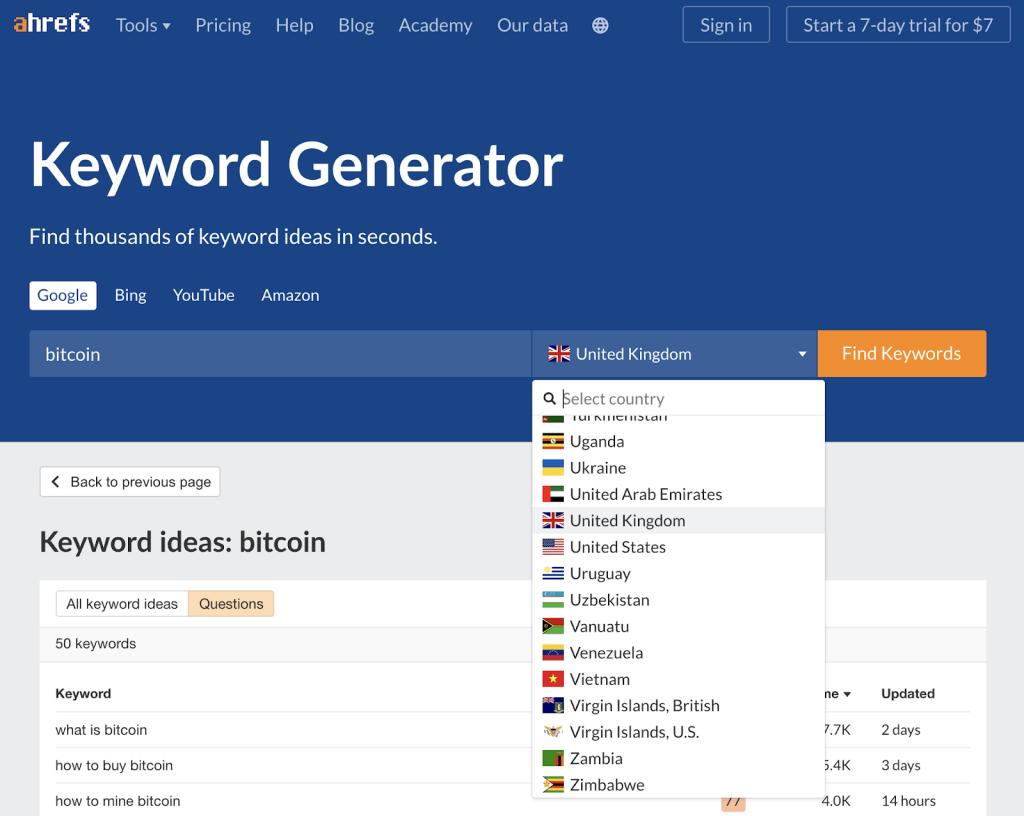The image size is (1024, 816).
Task: Switch to the Amazon search engine
Action: (289, 295)
